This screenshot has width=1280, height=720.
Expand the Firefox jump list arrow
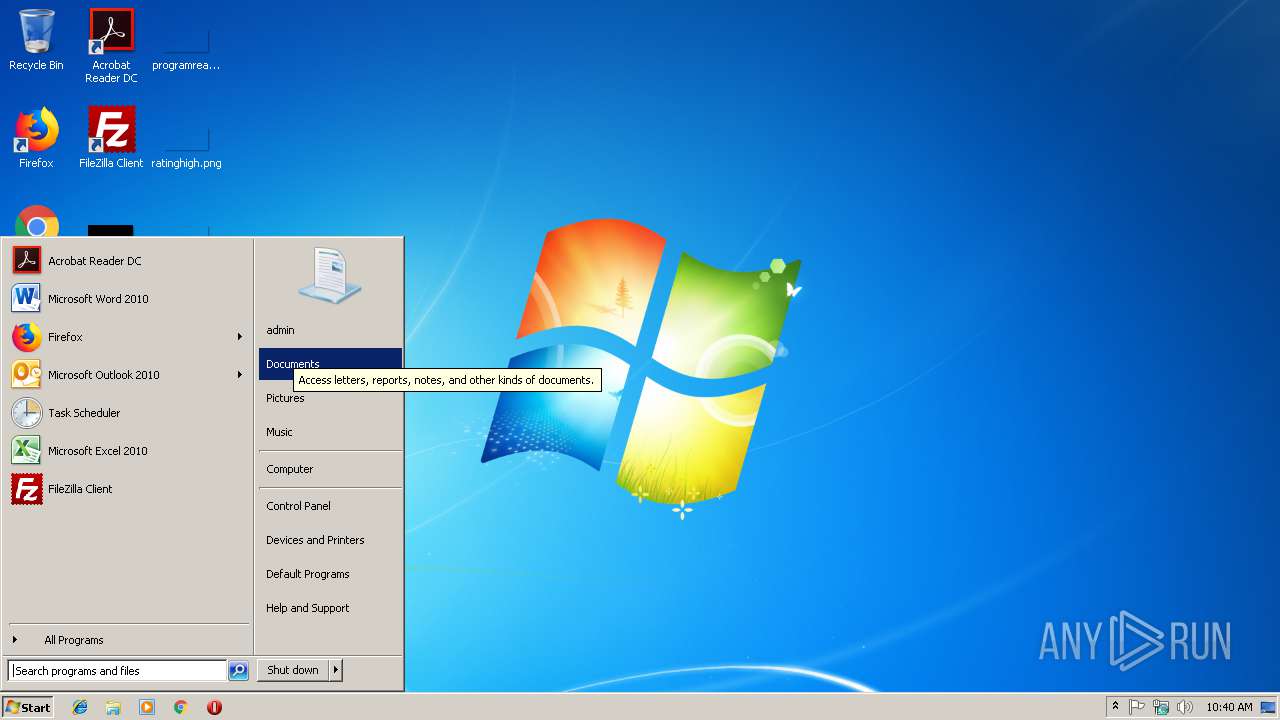point(240,337)
